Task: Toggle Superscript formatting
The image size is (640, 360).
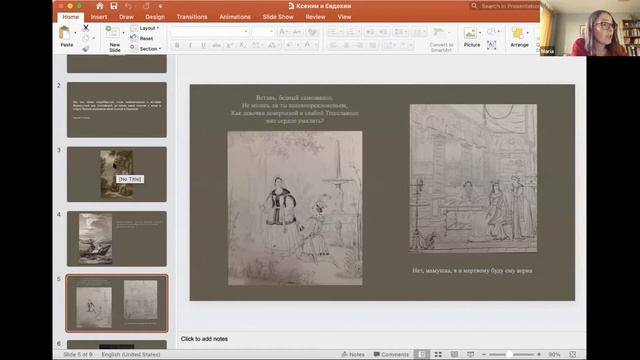Action: pos(230,45)
